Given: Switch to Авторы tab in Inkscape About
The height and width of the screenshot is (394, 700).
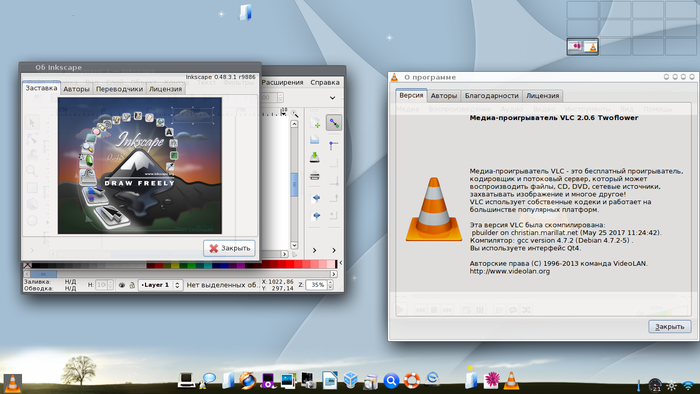Looking at the screenshot, I should pos(76,89).
